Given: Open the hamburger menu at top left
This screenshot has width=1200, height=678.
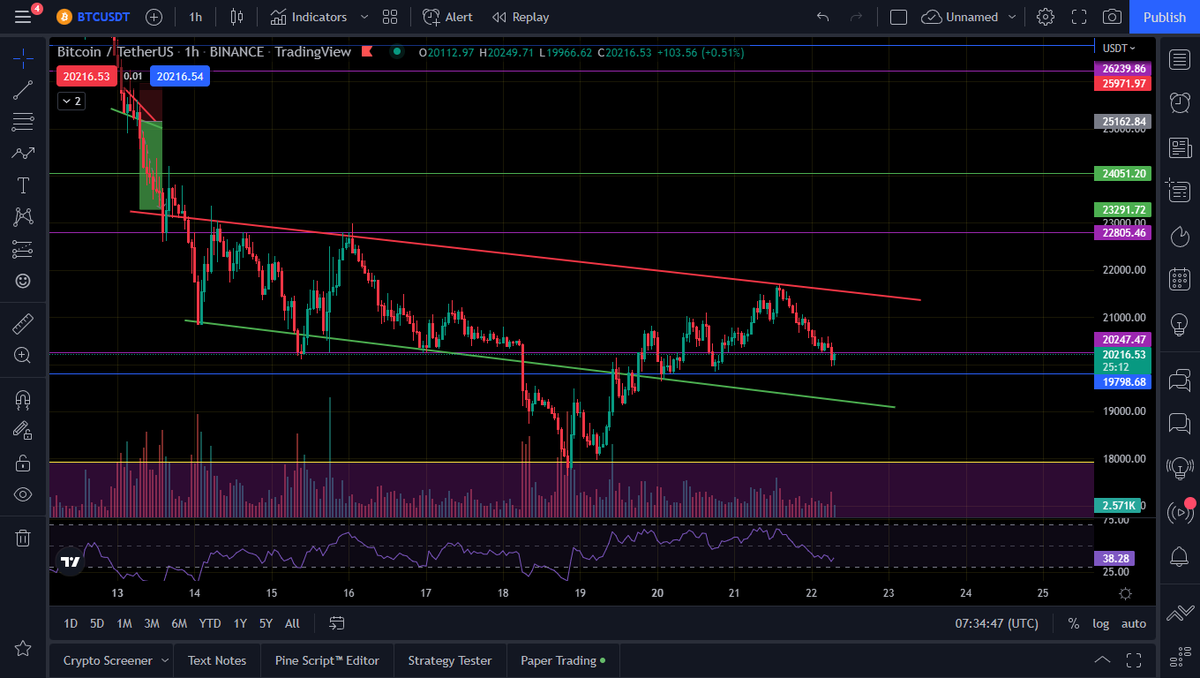Looking at the screenshot, I should click(23, 16).
